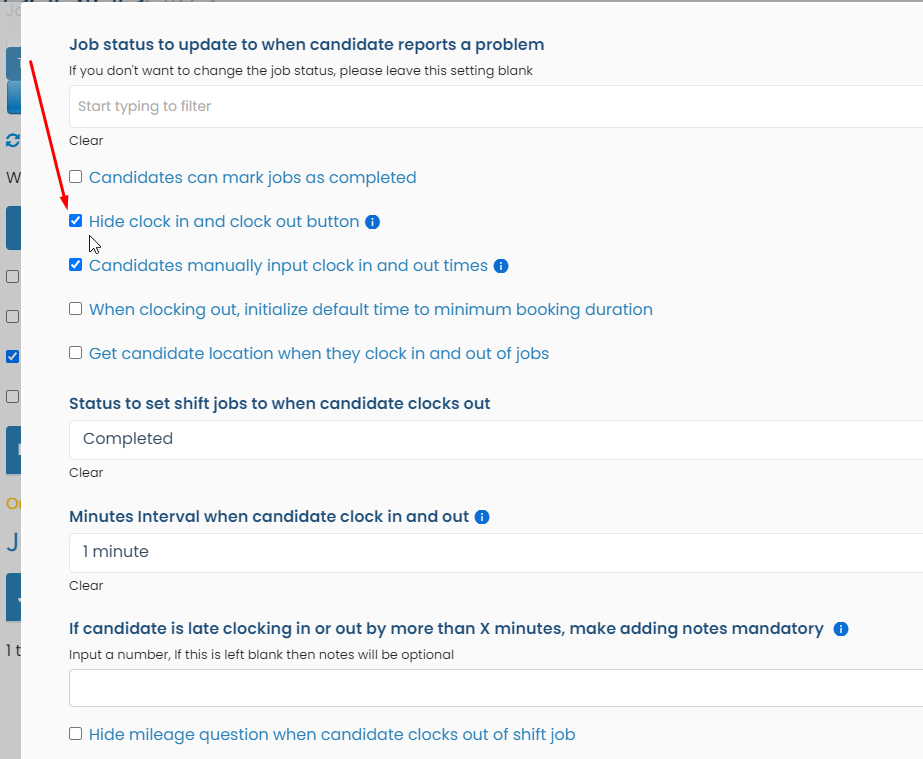Open the job status filter dropdown

point(496,106)
